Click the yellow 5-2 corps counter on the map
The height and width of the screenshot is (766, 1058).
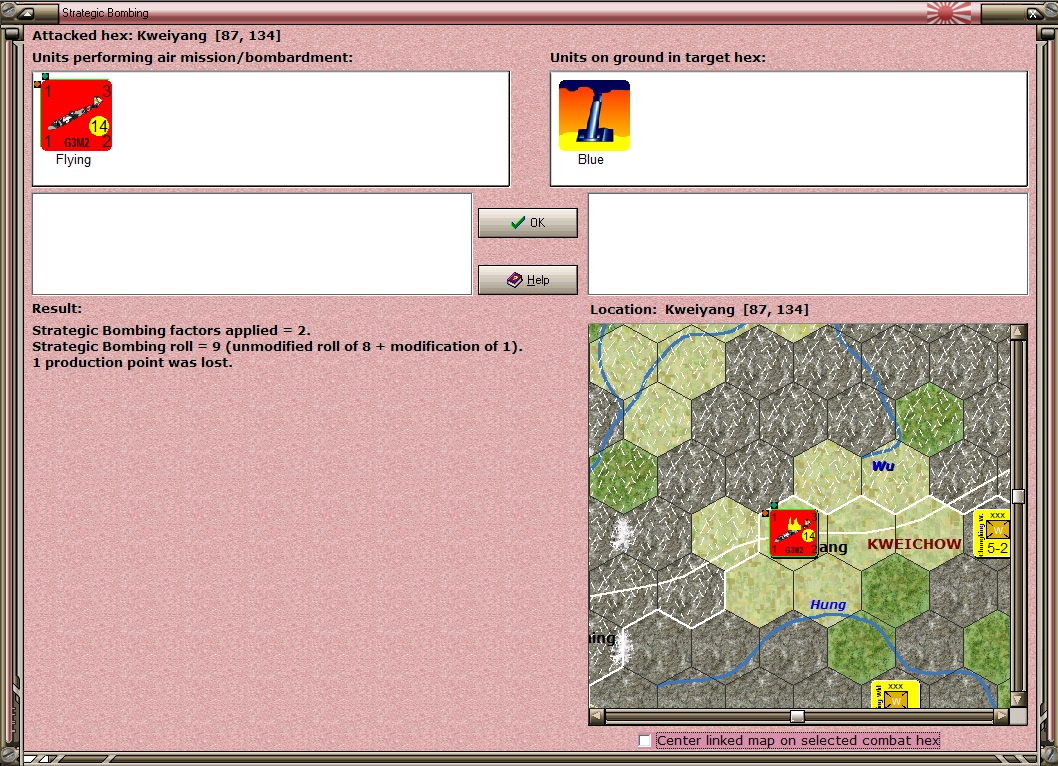point(993,534)
